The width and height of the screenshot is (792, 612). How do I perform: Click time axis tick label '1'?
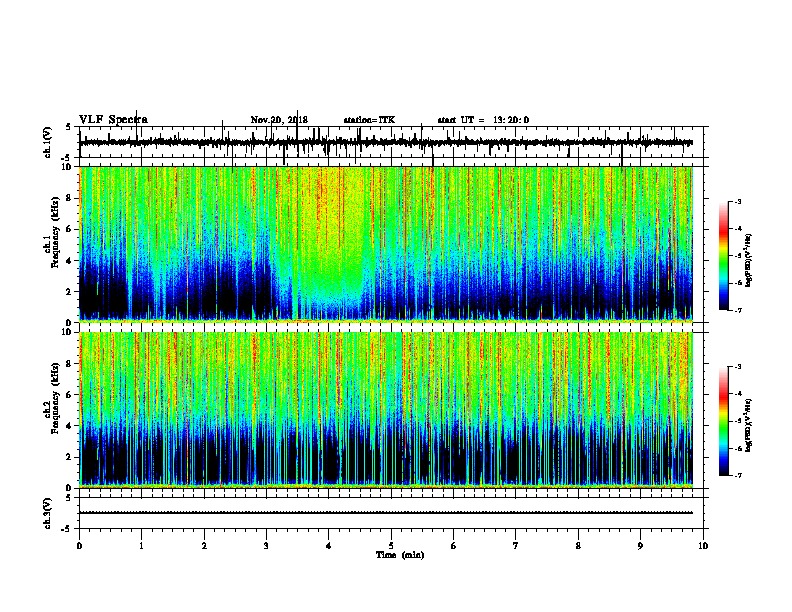coord(141,545)
